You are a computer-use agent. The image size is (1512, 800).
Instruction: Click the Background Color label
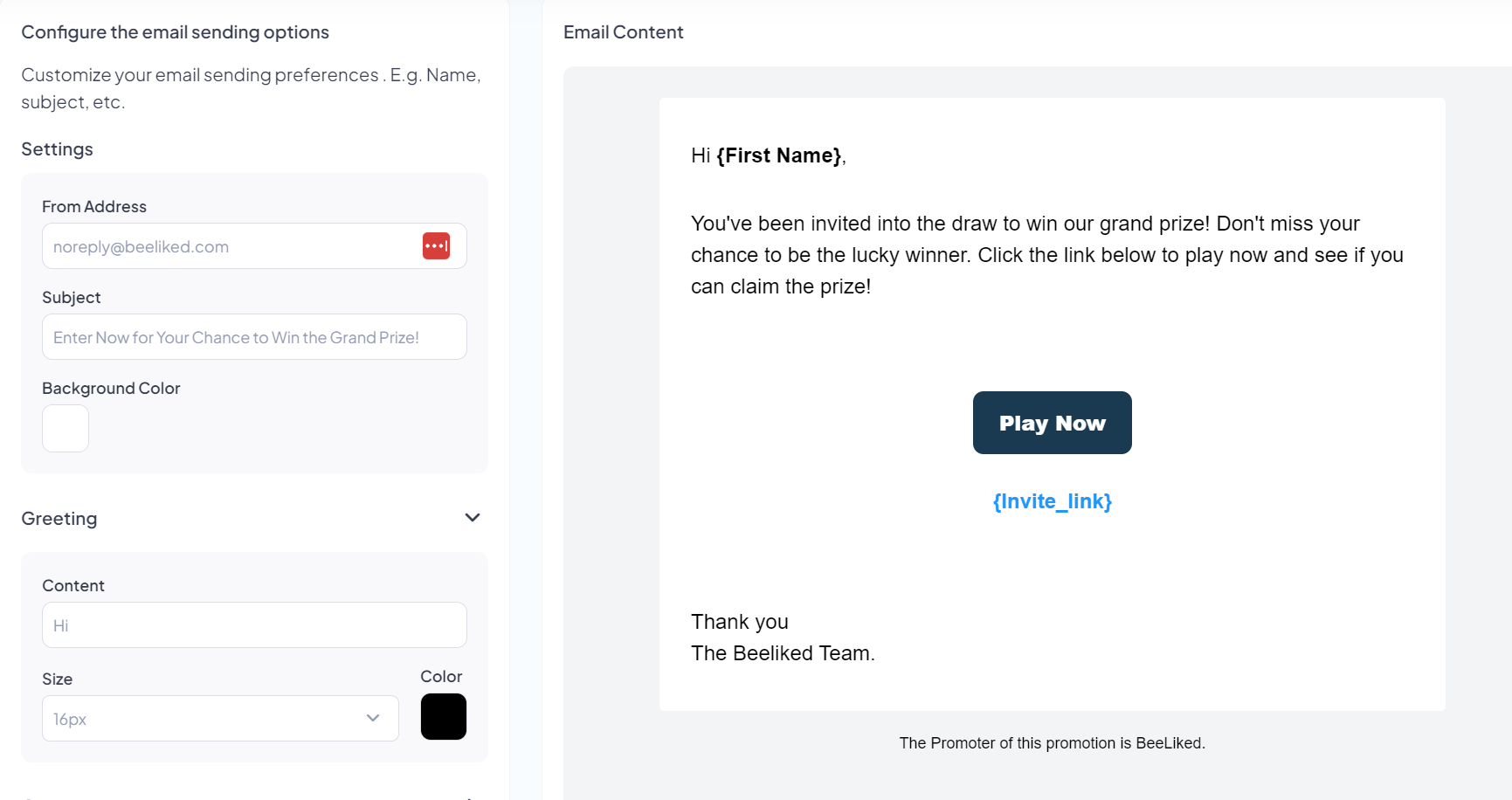(111, 388)
